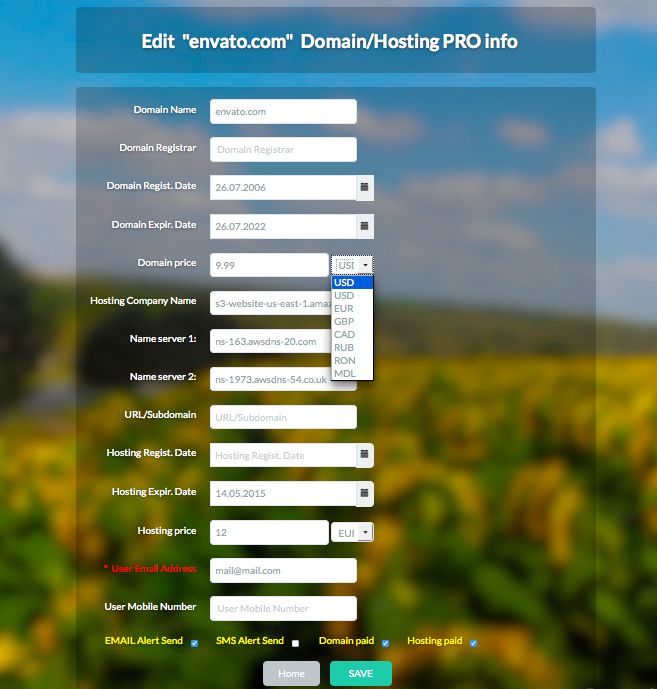Enable the SMS Alert Send checkbox
This screenshot has height=689, width=657.
pos(295,643)
